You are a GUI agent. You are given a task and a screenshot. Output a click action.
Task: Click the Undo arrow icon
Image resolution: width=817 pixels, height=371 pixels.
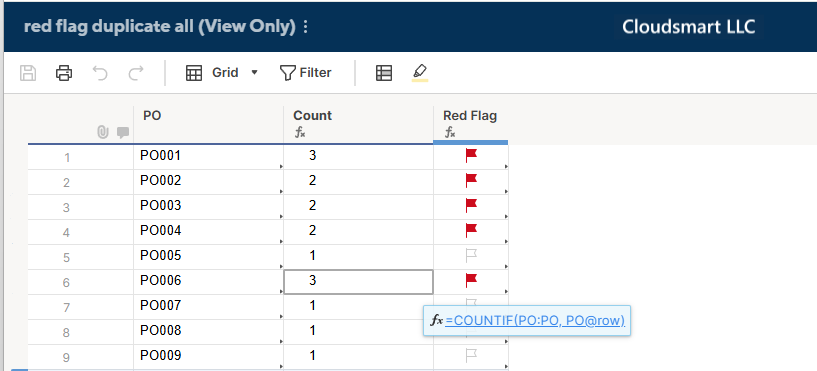(100, 73)
